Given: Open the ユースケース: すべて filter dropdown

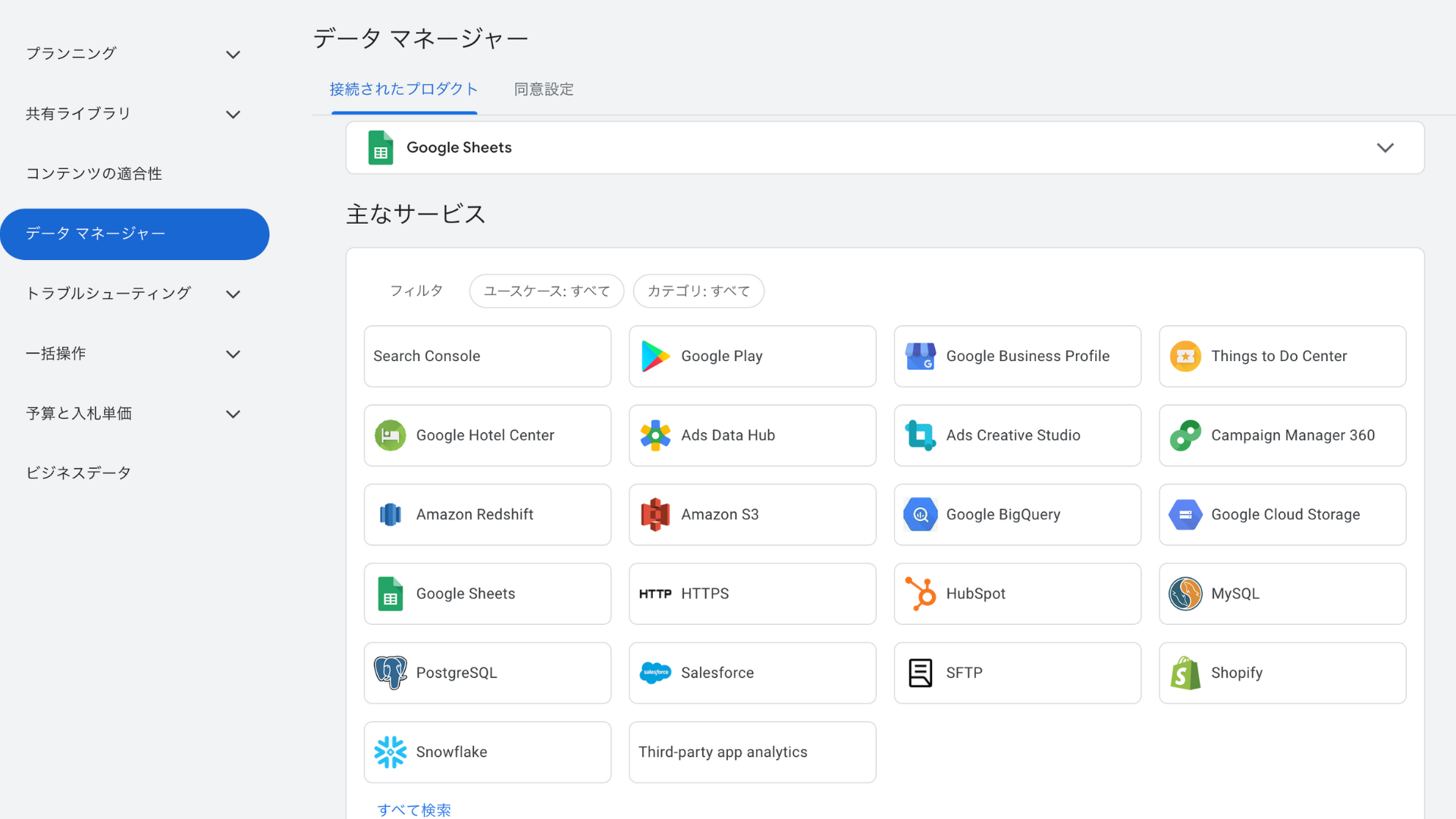Looking at the screenshot, I should click(546, 291).
